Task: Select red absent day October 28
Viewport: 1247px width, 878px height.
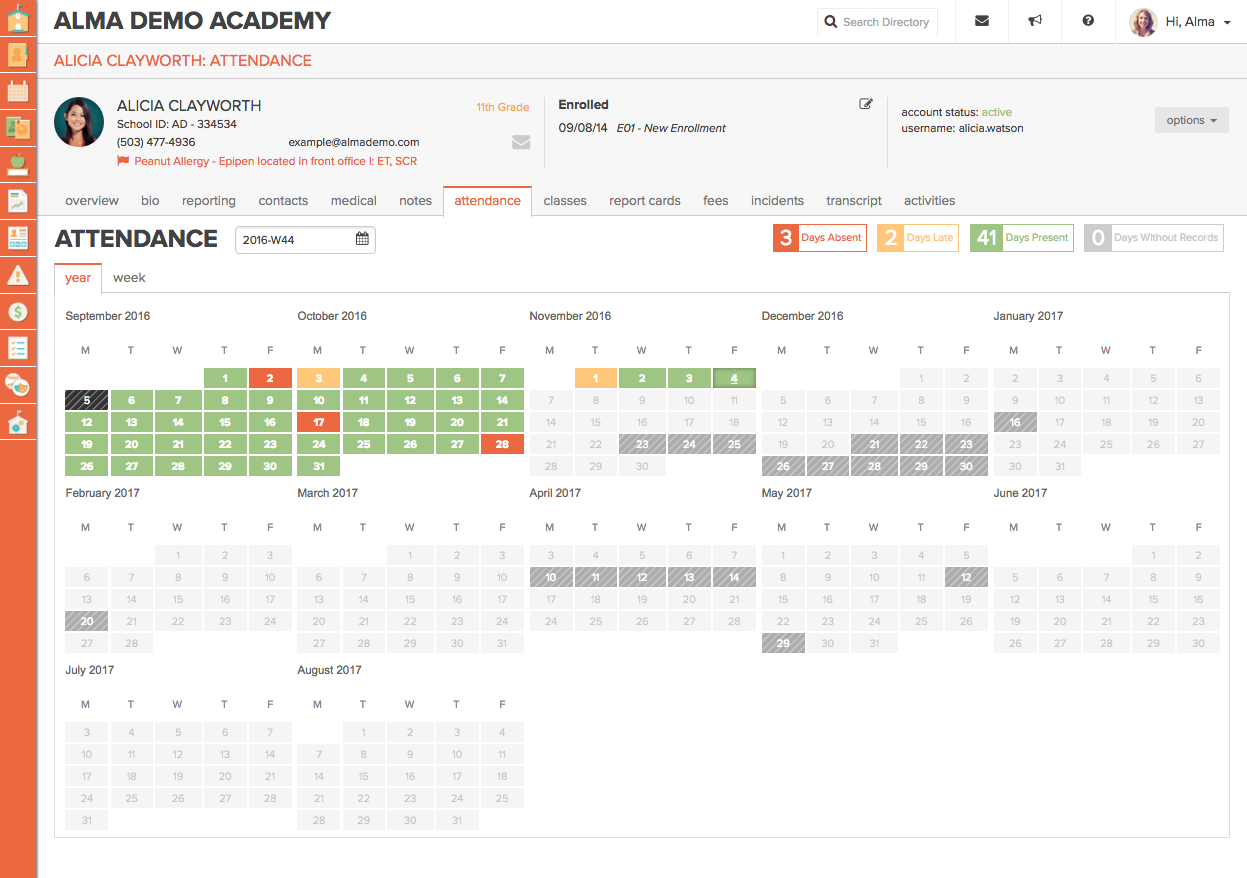Action: pyautogui.click(x=502, y=444)
